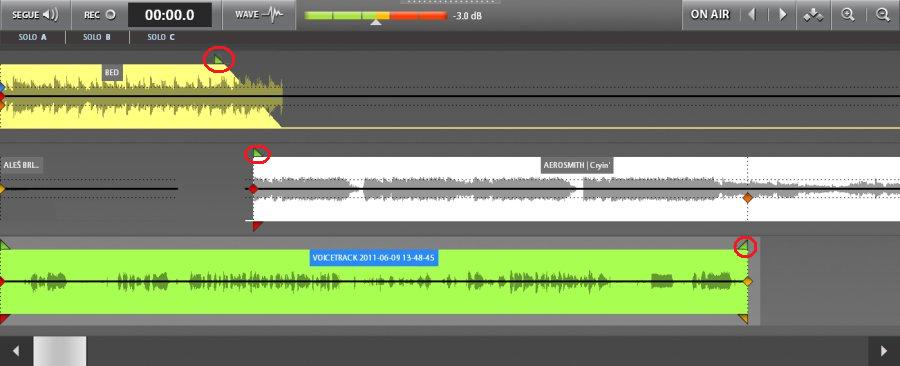Click orange triangle at voicetrack bottom-right corner
The height and width of the screenshot is (366, 900).
pyautogui.click(x=743, y=319)
